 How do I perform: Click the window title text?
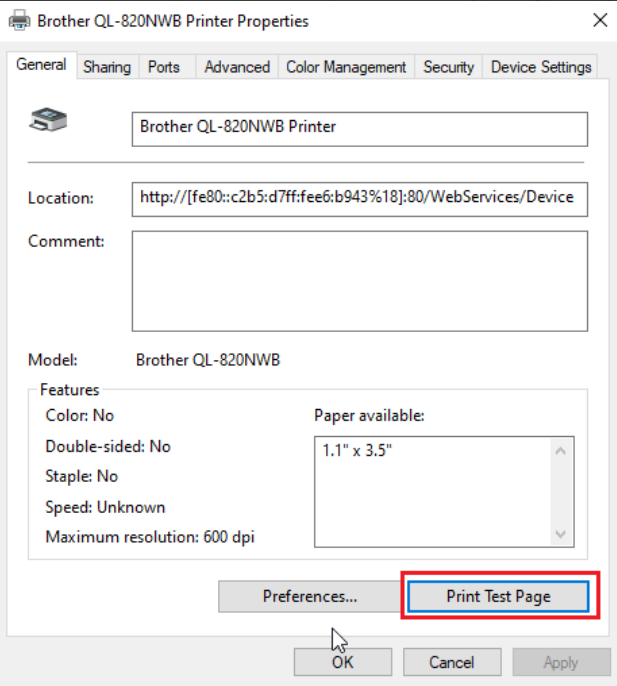click(173, 21)
